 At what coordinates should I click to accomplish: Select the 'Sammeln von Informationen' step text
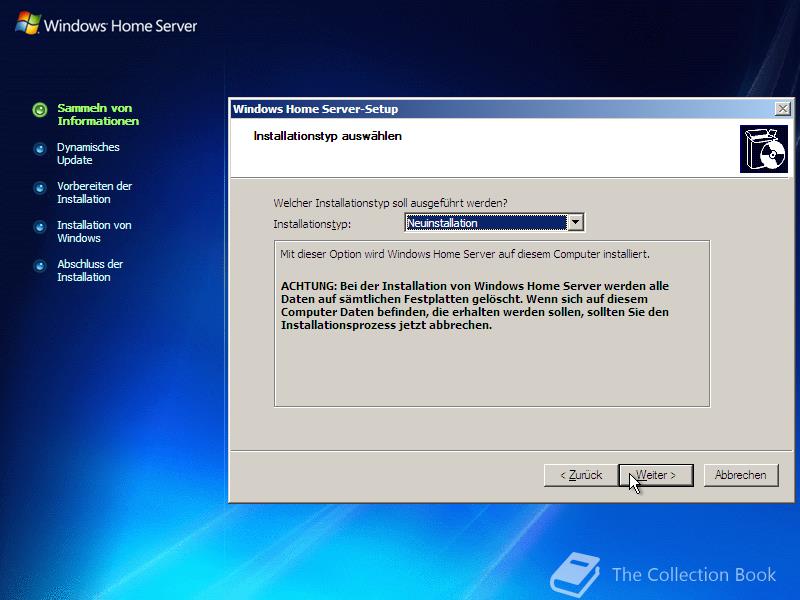98,114
